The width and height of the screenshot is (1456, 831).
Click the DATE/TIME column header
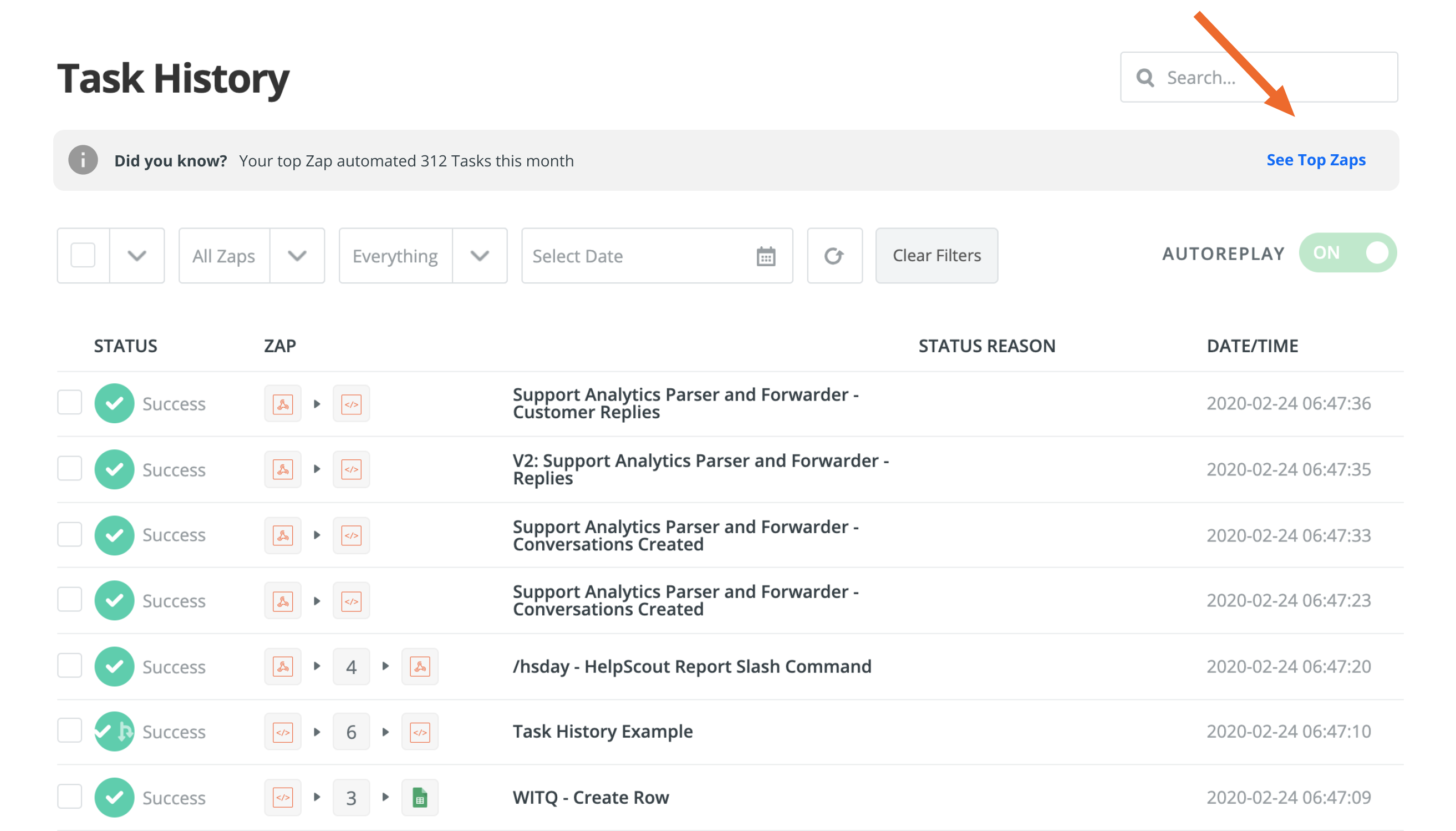(x=1252, y=346)
